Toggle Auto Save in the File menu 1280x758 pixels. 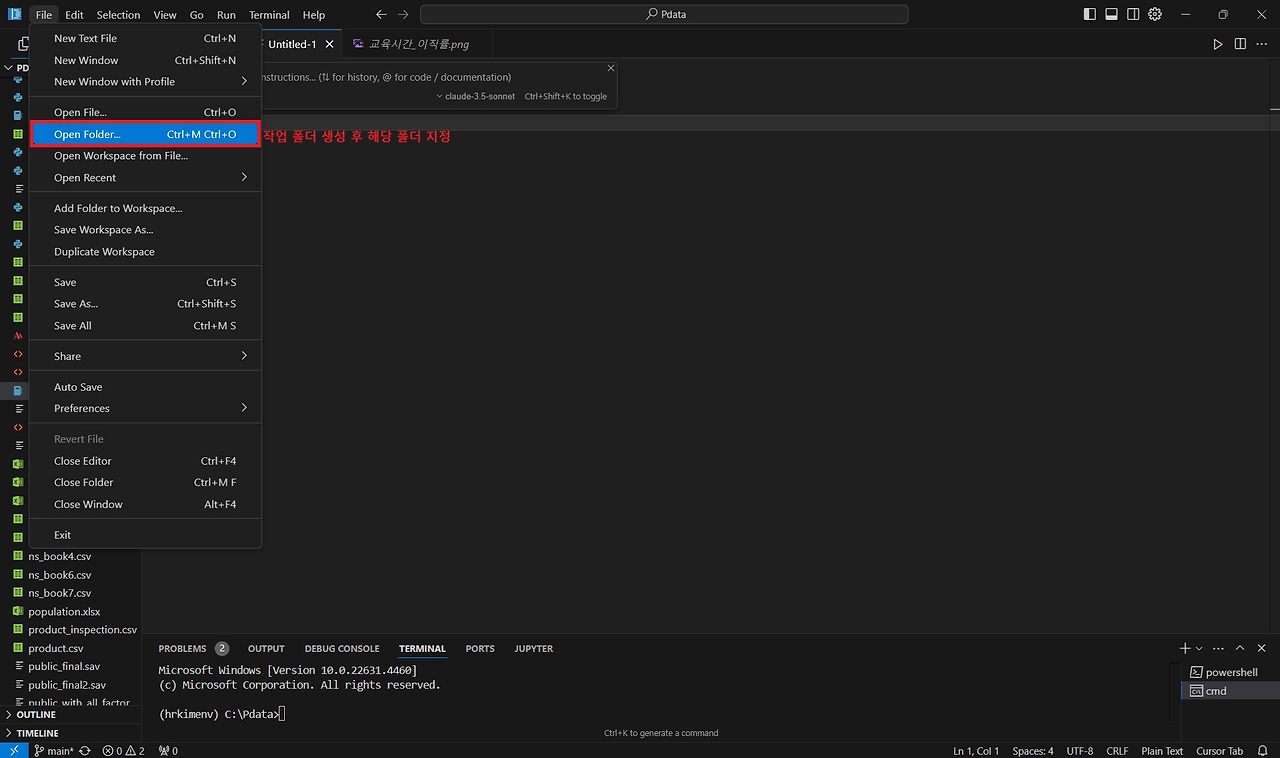[78, 387]
